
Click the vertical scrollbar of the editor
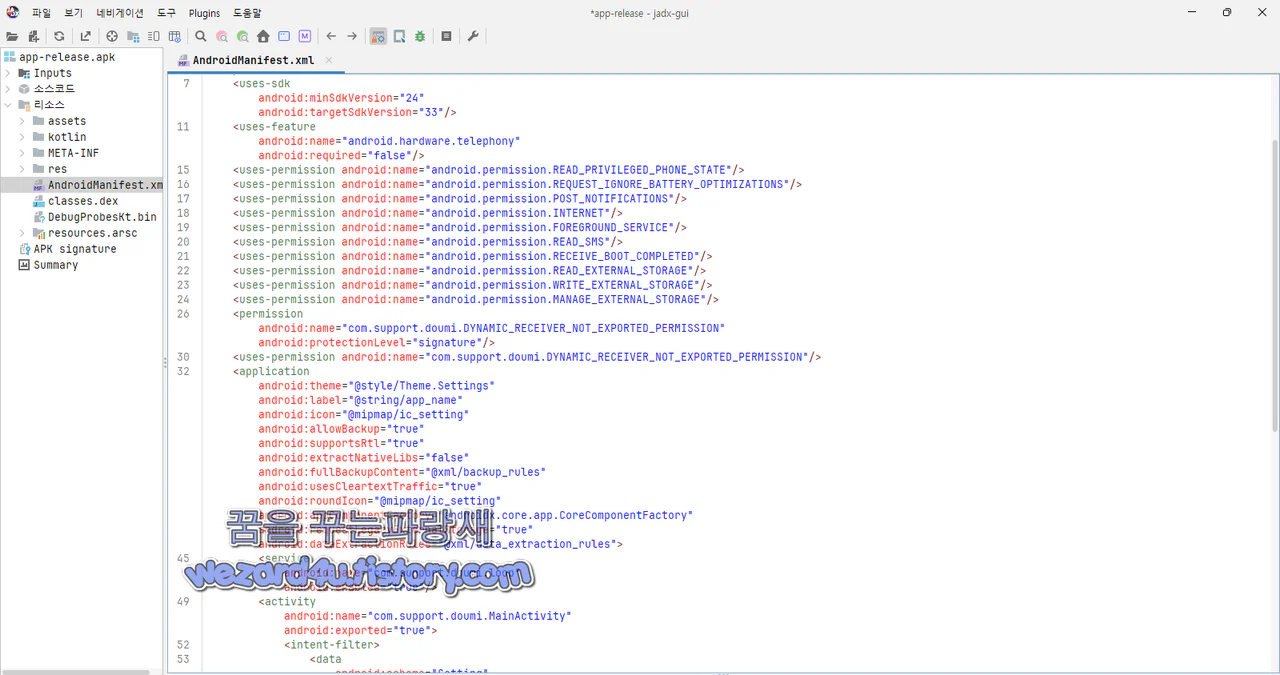[x=1273, y=285]
